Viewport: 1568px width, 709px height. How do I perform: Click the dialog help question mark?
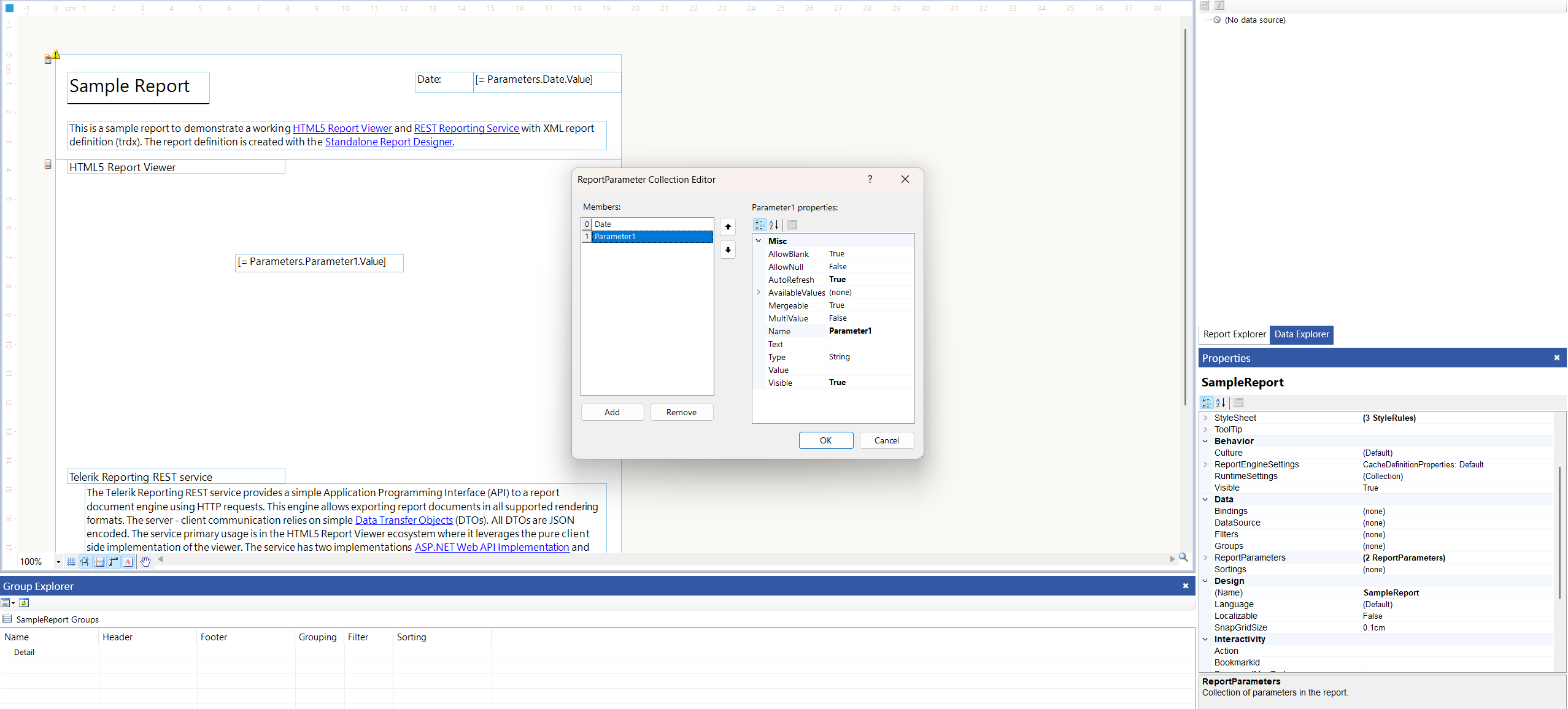[870, 179]
